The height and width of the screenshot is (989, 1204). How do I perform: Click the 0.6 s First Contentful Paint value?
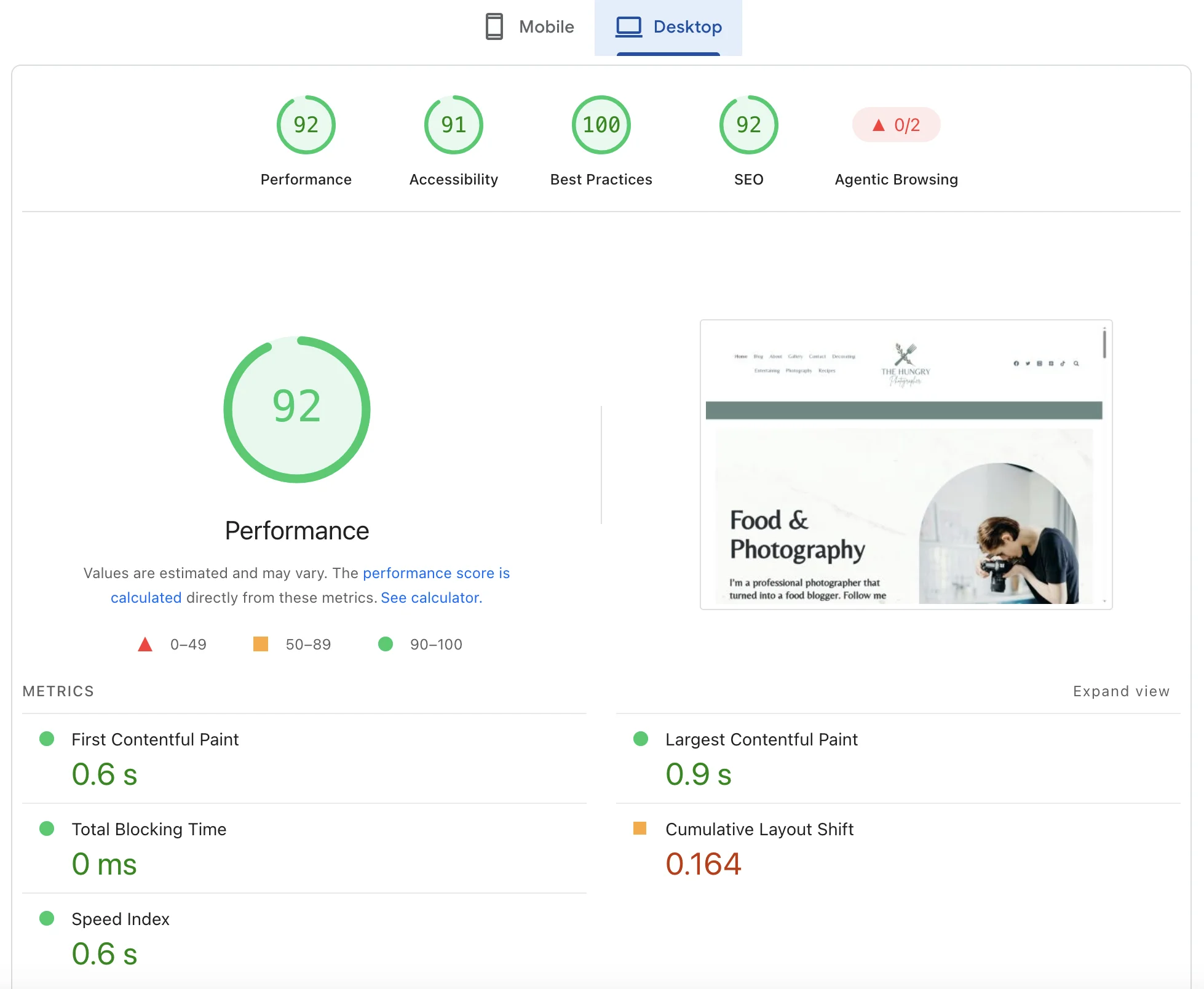point(105,774)
